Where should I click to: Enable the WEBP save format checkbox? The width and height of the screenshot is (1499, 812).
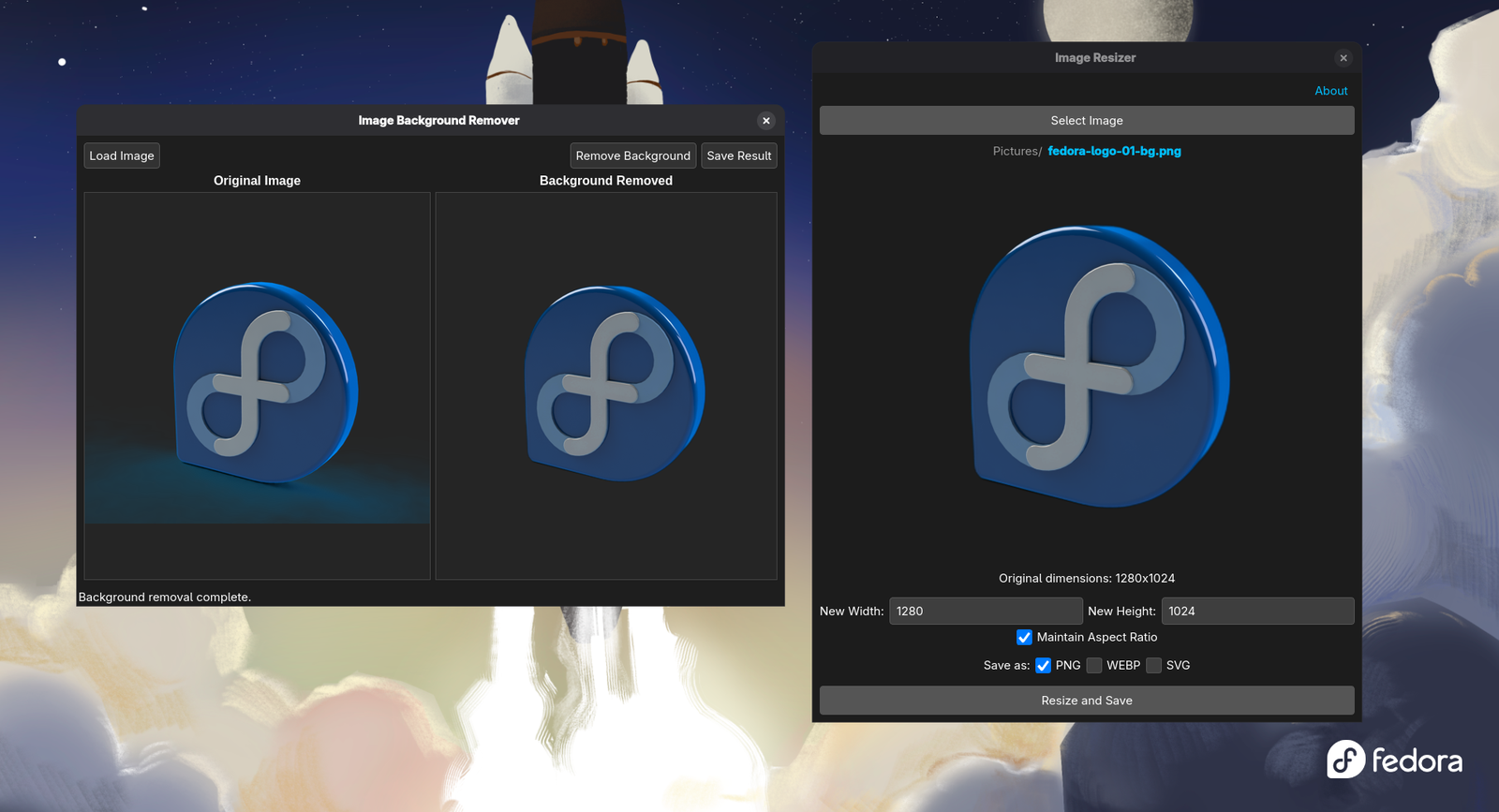point(1093,665)
